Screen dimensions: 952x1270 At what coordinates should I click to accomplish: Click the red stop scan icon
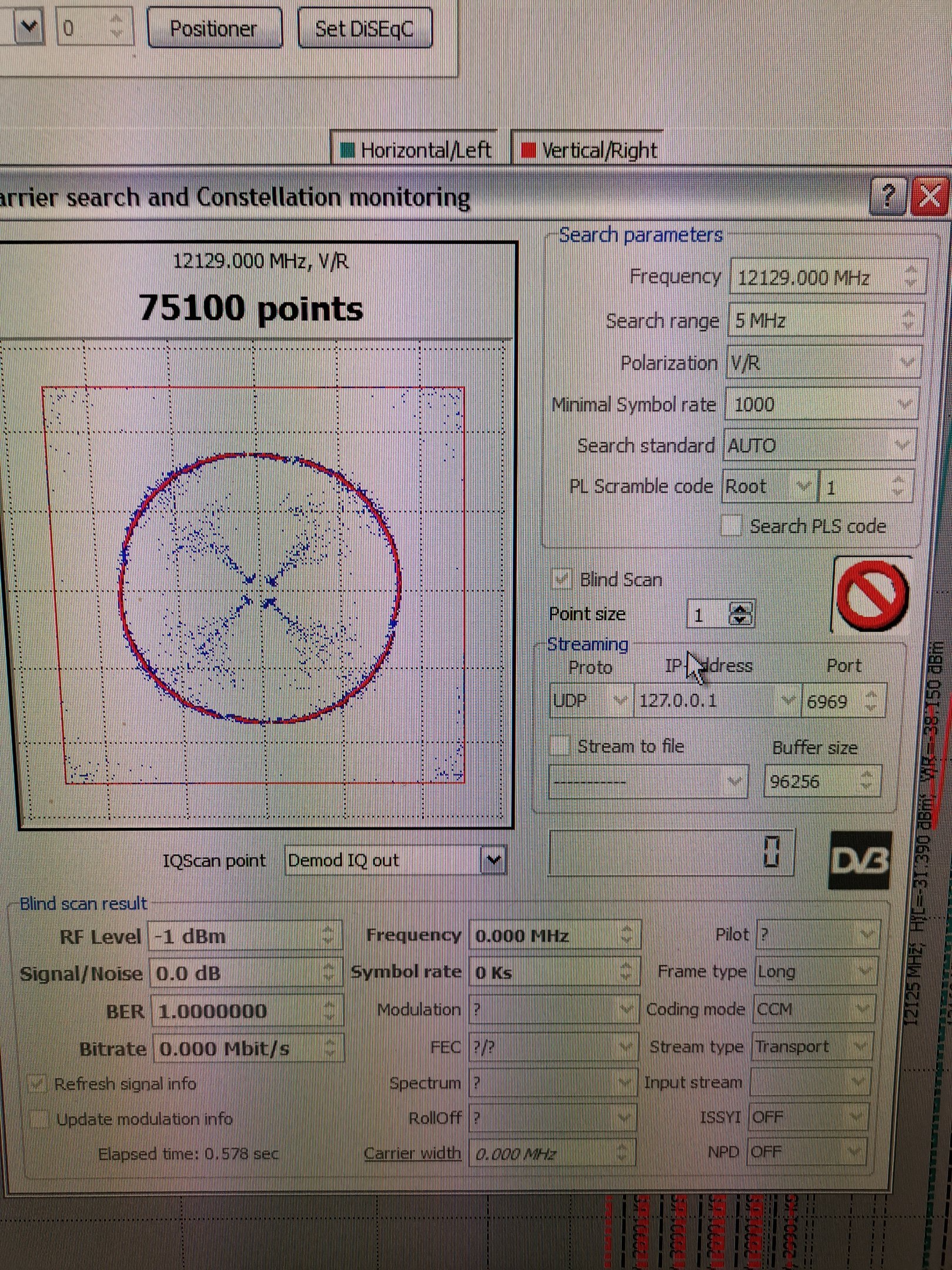coord(873,596)
